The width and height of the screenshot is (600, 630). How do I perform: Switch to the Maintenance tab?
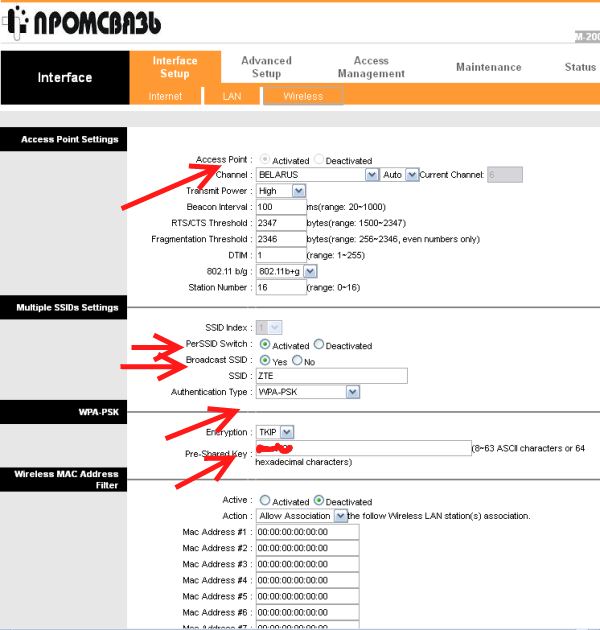click(x=489, y=67)
